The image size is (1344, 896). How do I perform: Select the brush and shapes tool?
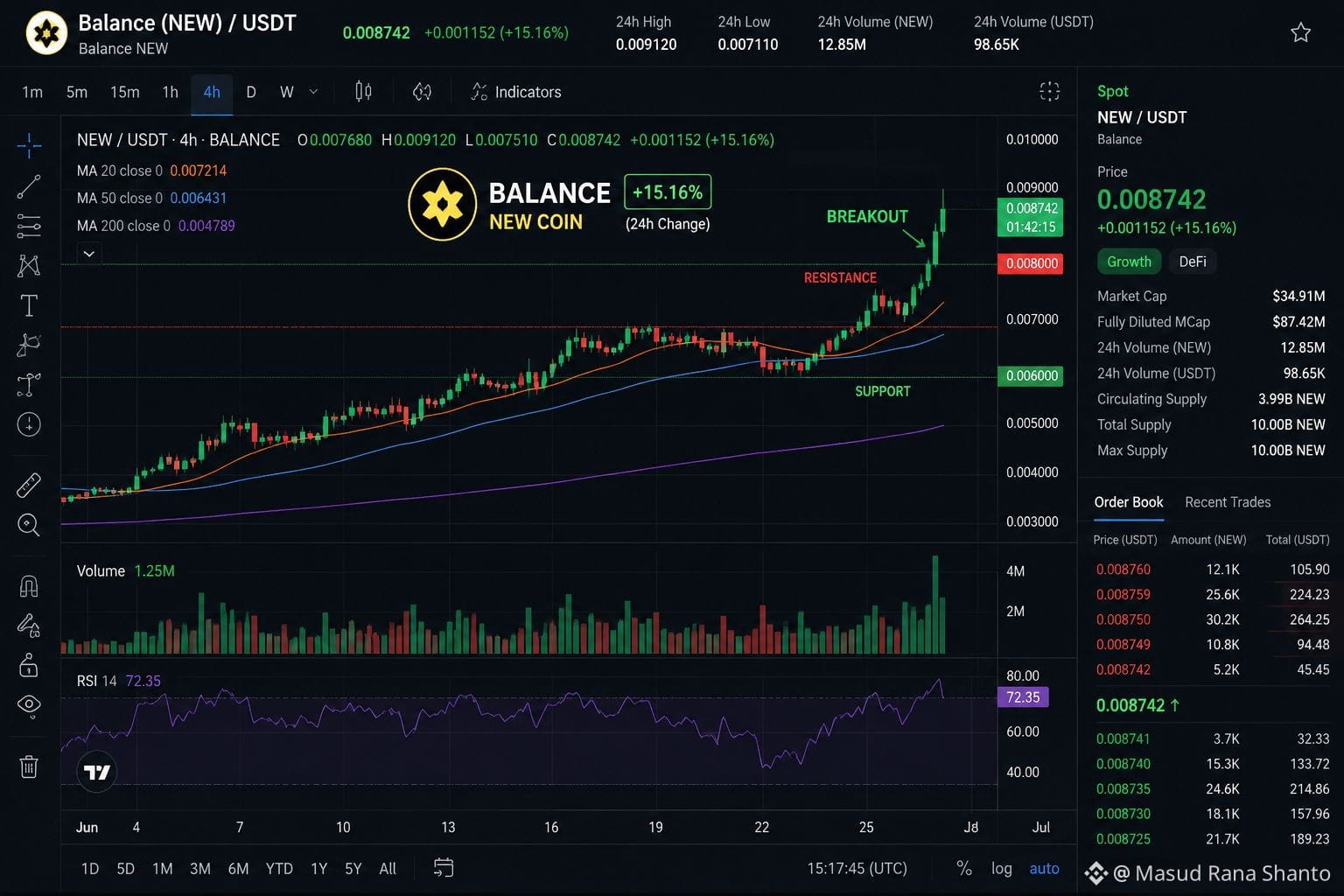pyautogui.click(x=29, y=345)
